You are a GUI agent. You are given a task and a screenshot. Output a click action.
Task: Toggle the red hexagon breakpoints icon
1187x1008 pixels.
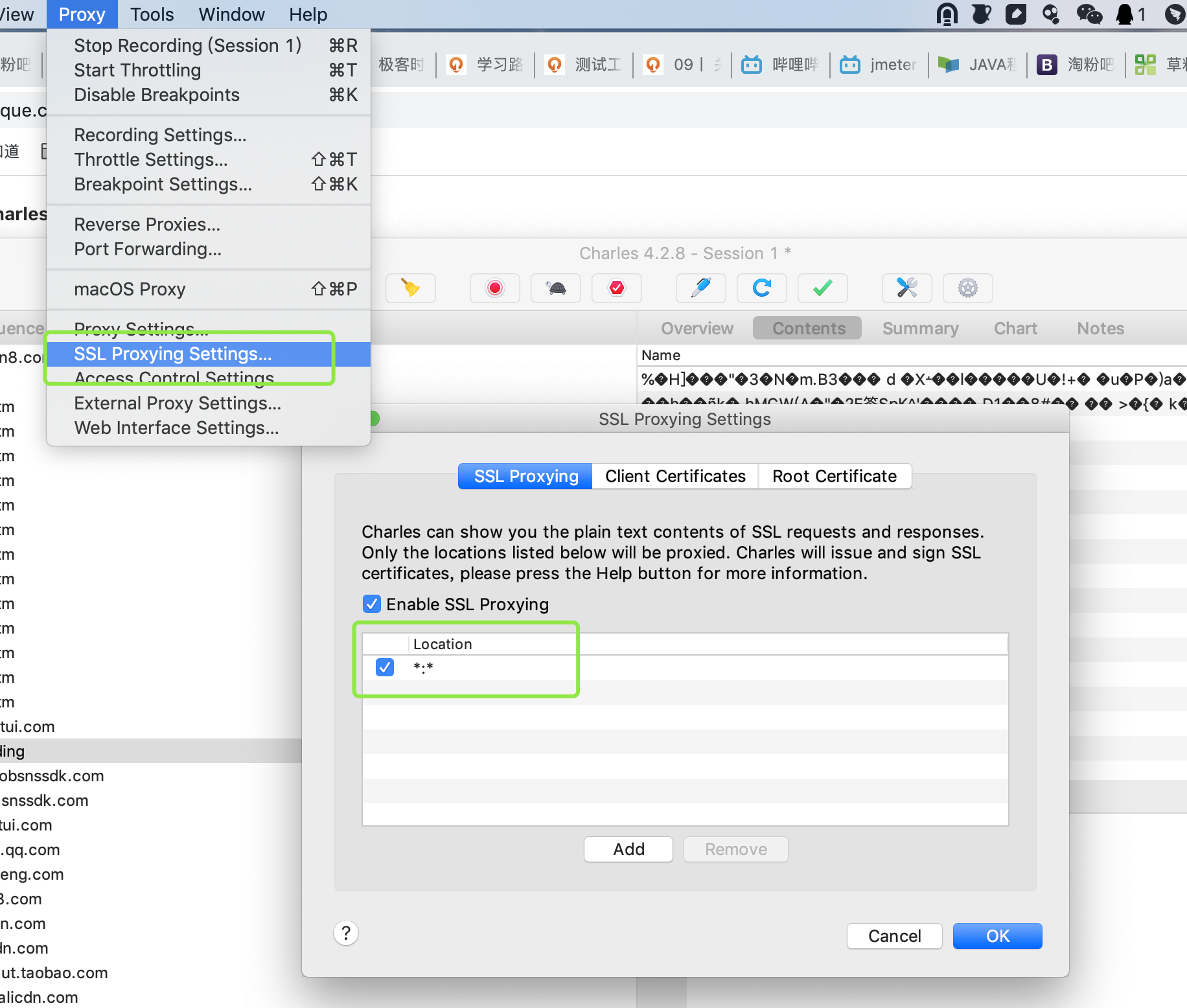[617, 288]
